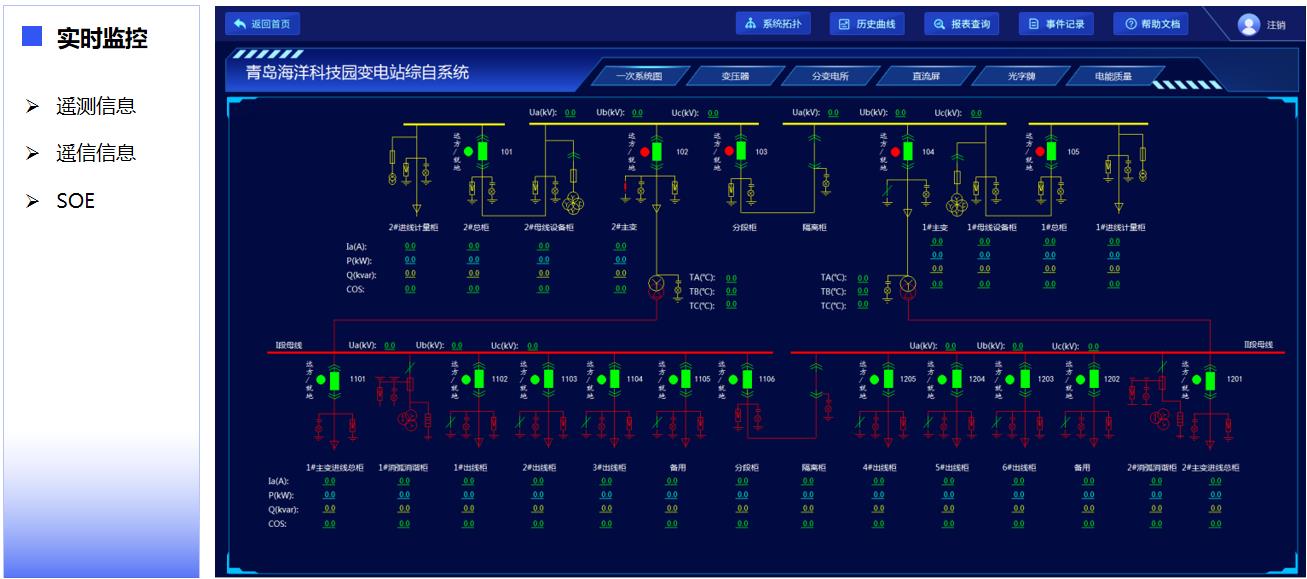Click the 返回首页 back button
1307x579 pixels.
(x=262, y=24)
